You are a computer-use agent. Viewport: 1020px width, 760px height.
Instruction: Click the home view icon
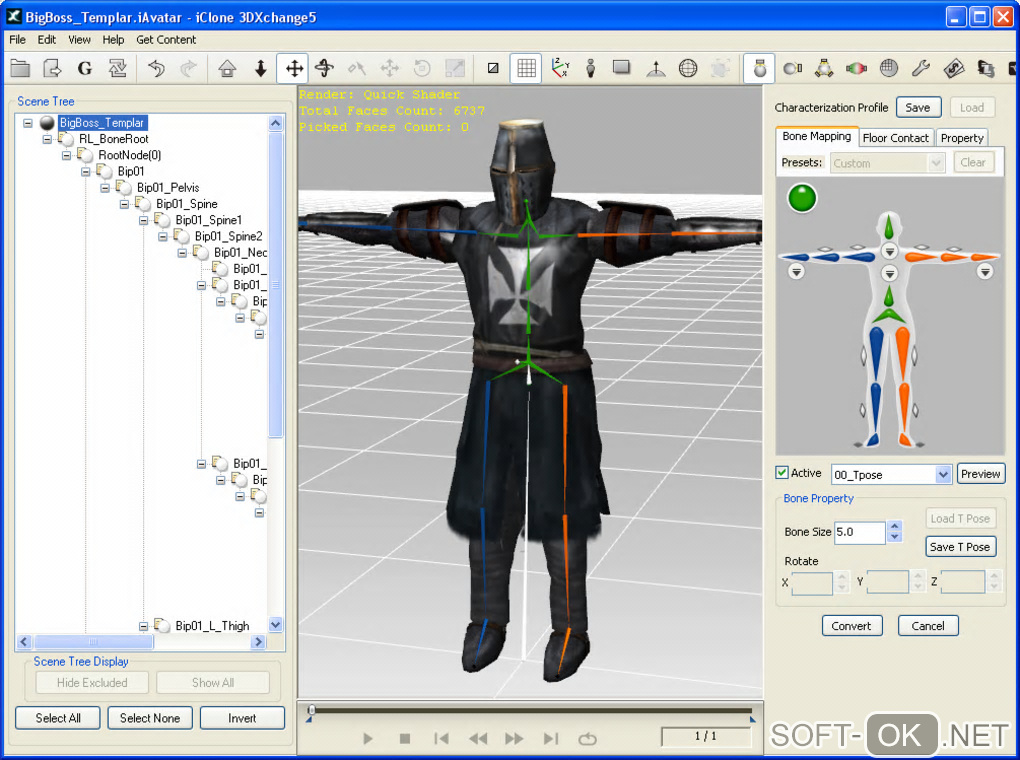227,68
